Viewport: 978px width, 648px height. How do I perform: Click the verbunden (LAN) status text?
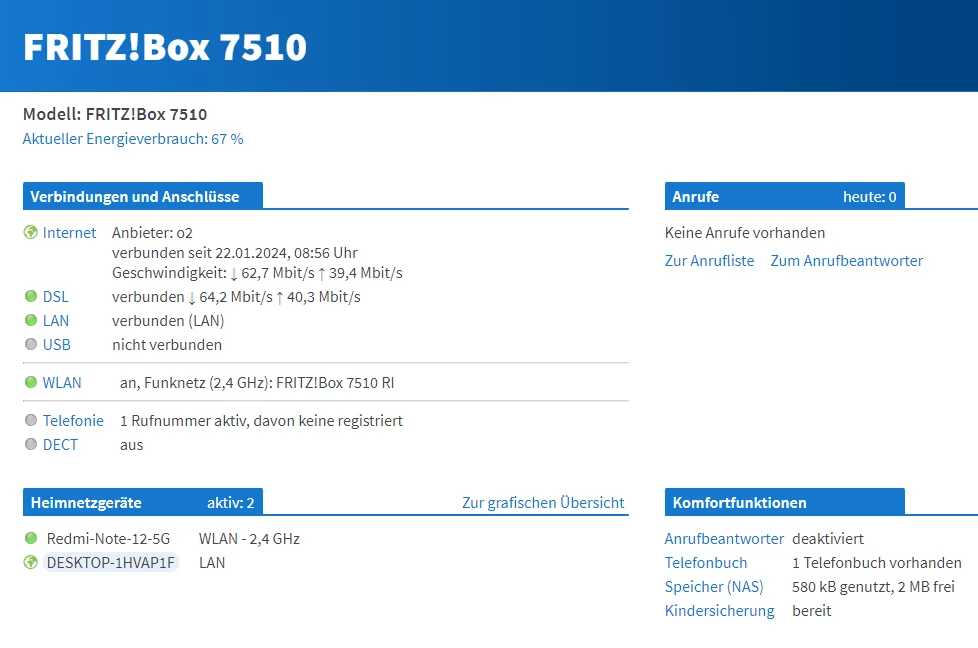[x=168, y=321]
